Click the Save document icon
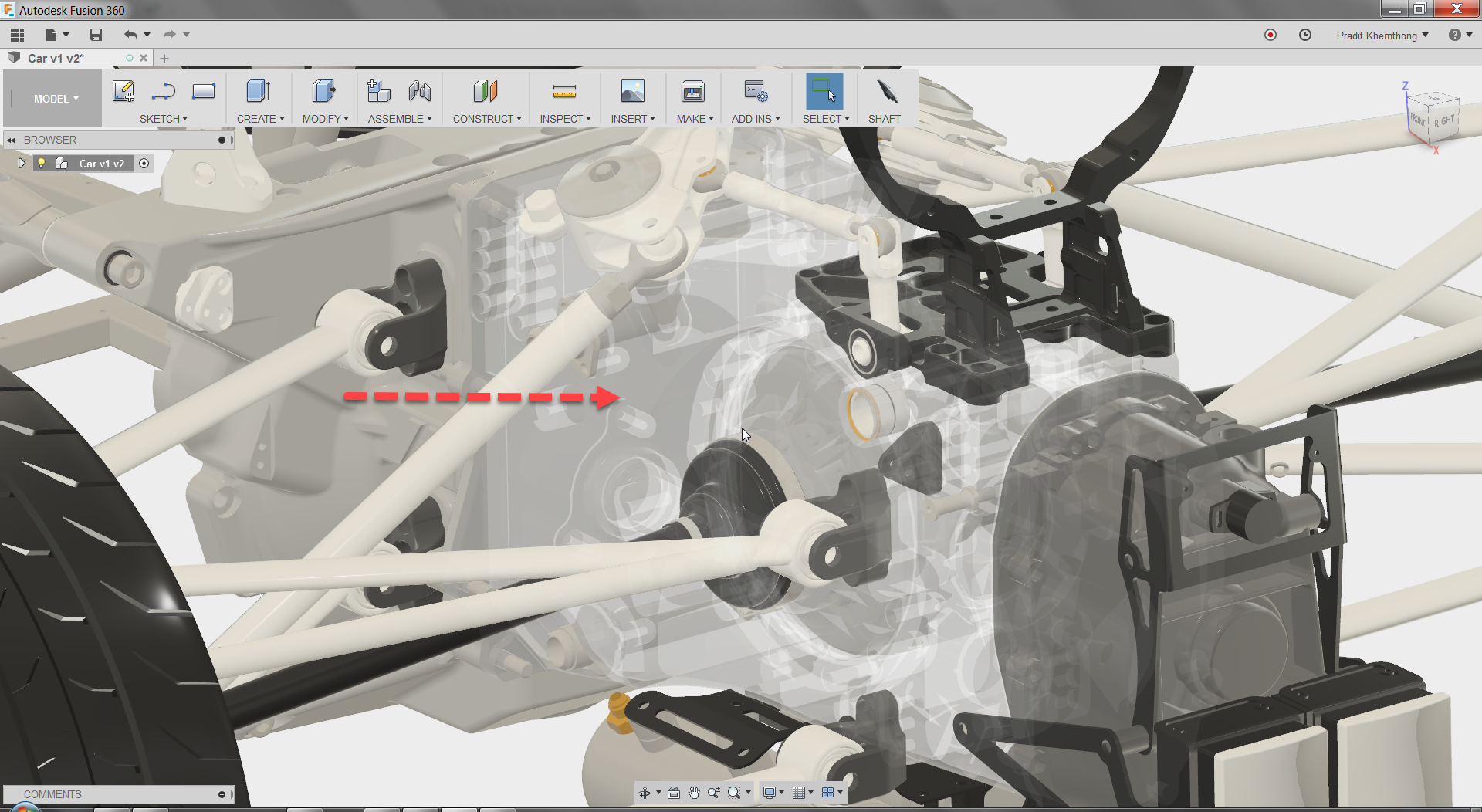Viewport: 1482px width, 812px height. (x=96, y=35)
